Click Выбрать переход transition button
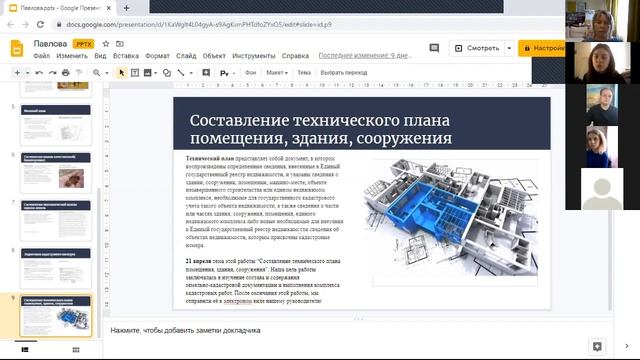Screen dimensions: 640x360 [344, 73]
